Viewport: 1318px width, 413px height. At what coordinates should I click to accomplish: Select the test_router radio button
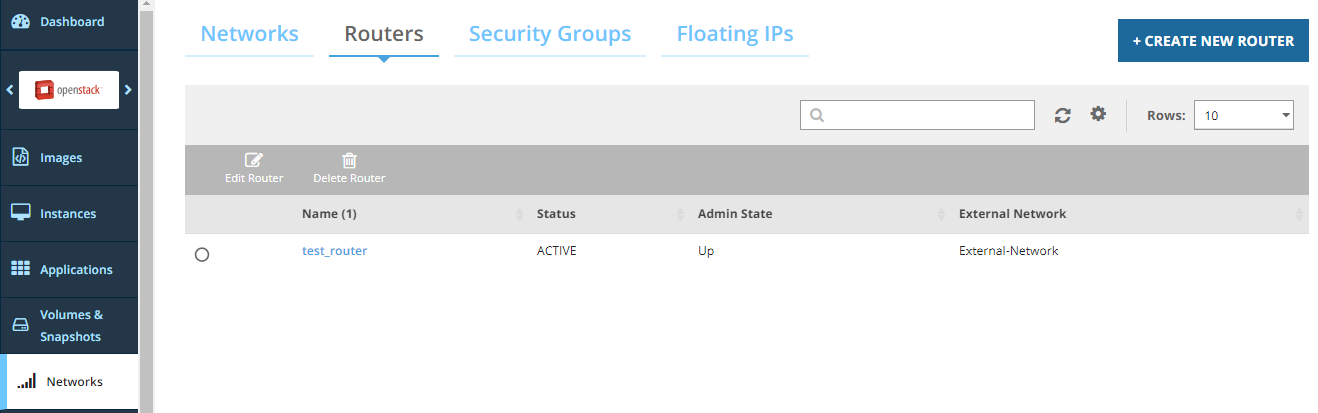point(202,255)
